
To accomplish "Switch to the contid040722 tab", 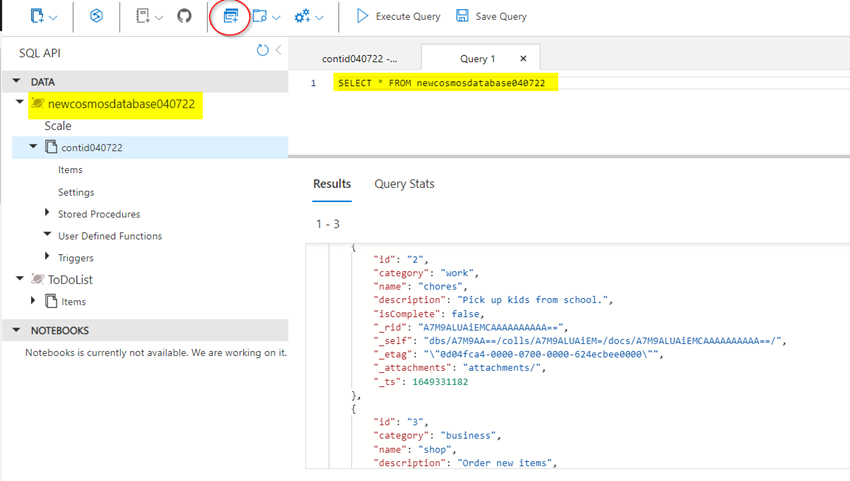I will 359,59.
